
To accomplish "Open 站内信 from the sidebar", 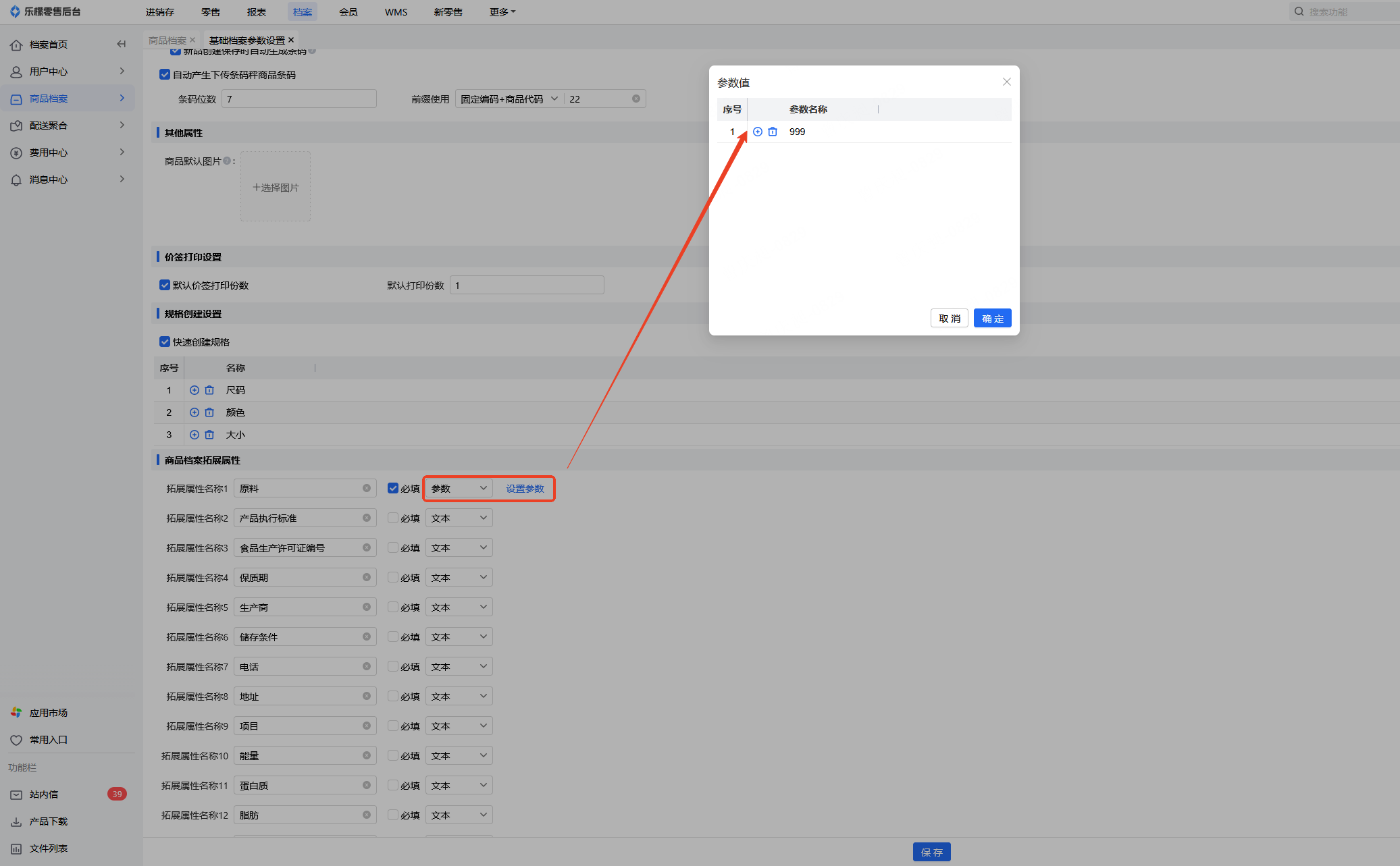I will 44,794.
